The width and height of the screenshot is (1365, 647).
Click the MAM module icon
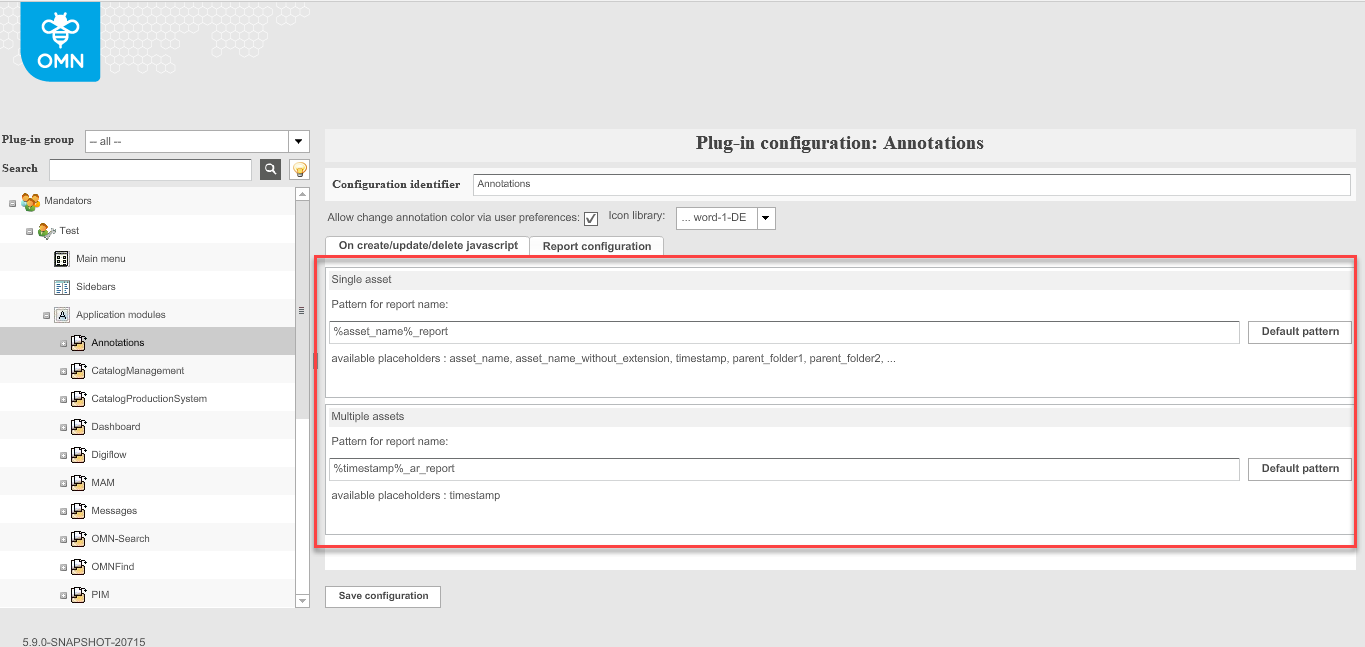click(x=79, y=482)
